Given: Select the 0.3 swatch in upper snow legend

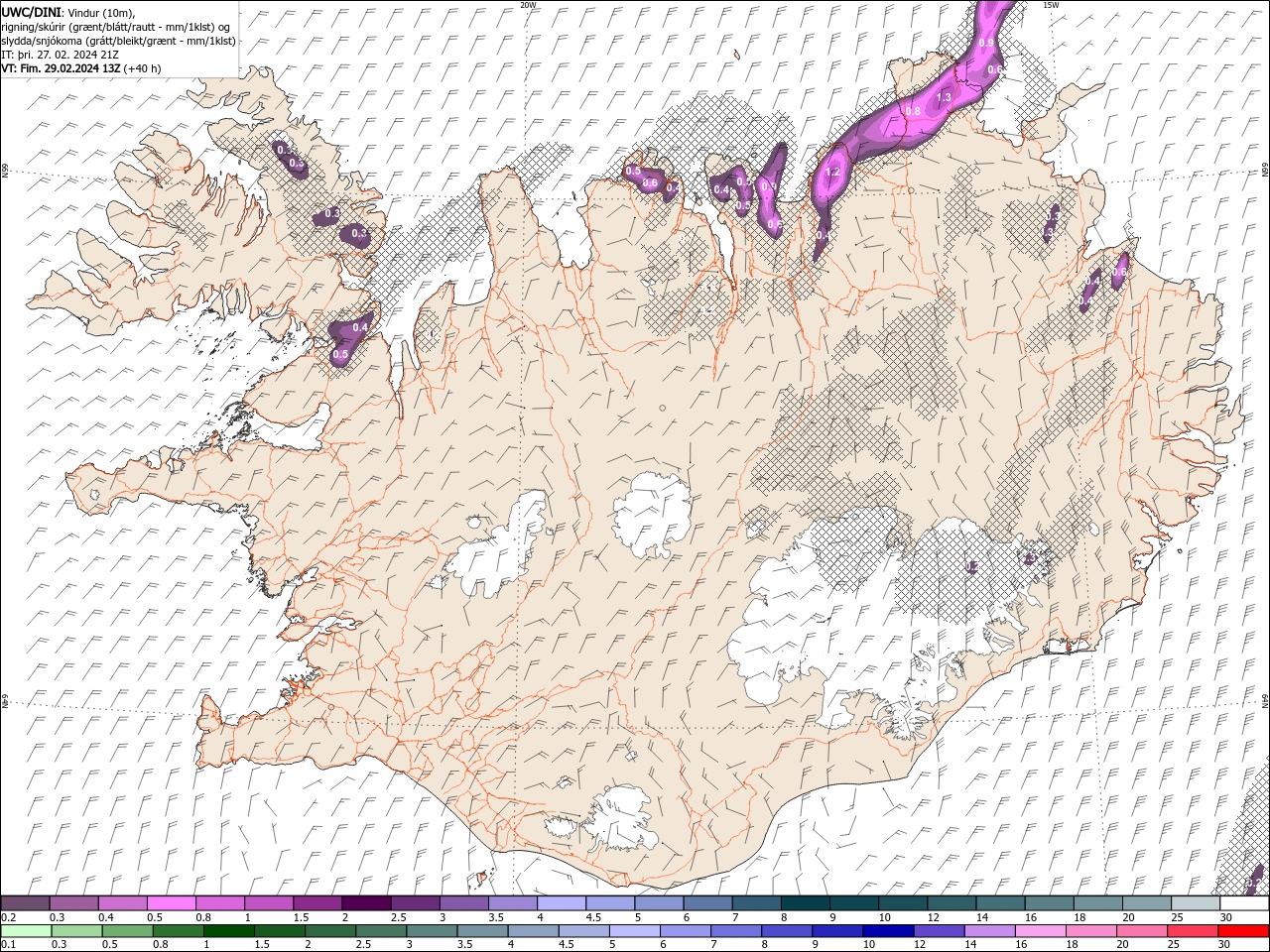Looking at the screenshot, I should [73, 903].
